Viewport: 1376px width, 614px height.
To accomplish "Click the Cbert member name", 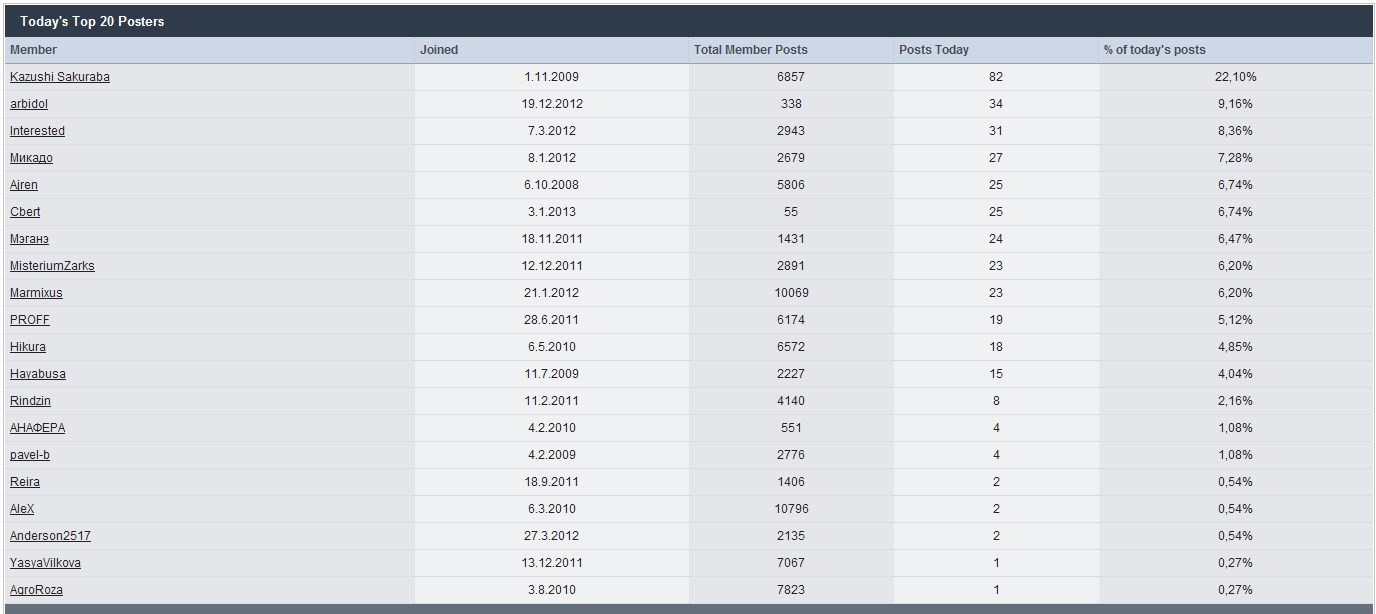I will 25,212.
